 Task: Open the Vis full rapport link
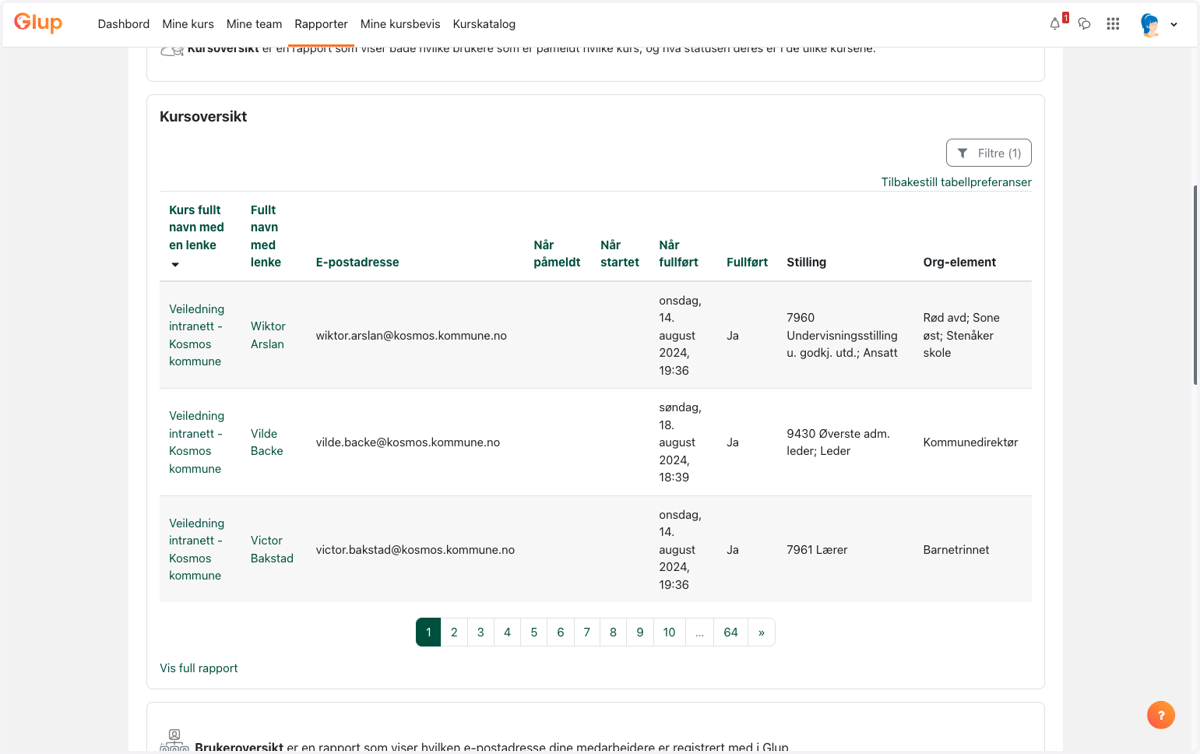point(199,668)
